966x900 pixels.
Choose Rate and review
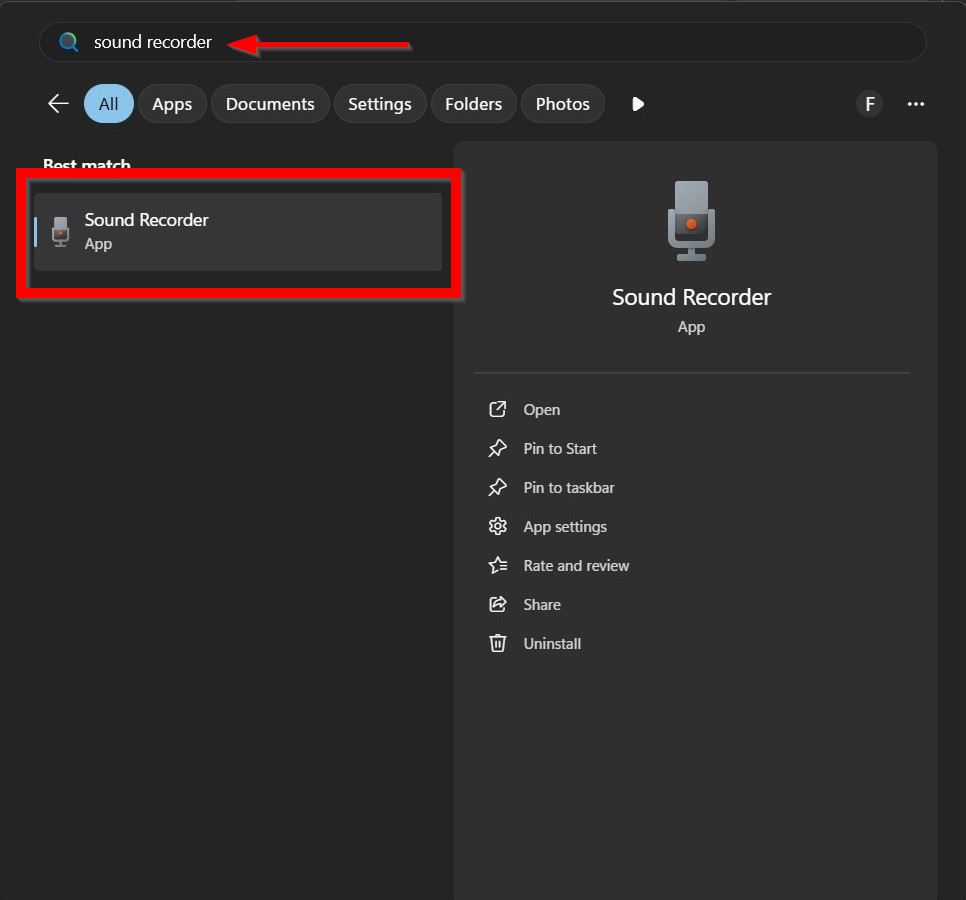(576, 566)
